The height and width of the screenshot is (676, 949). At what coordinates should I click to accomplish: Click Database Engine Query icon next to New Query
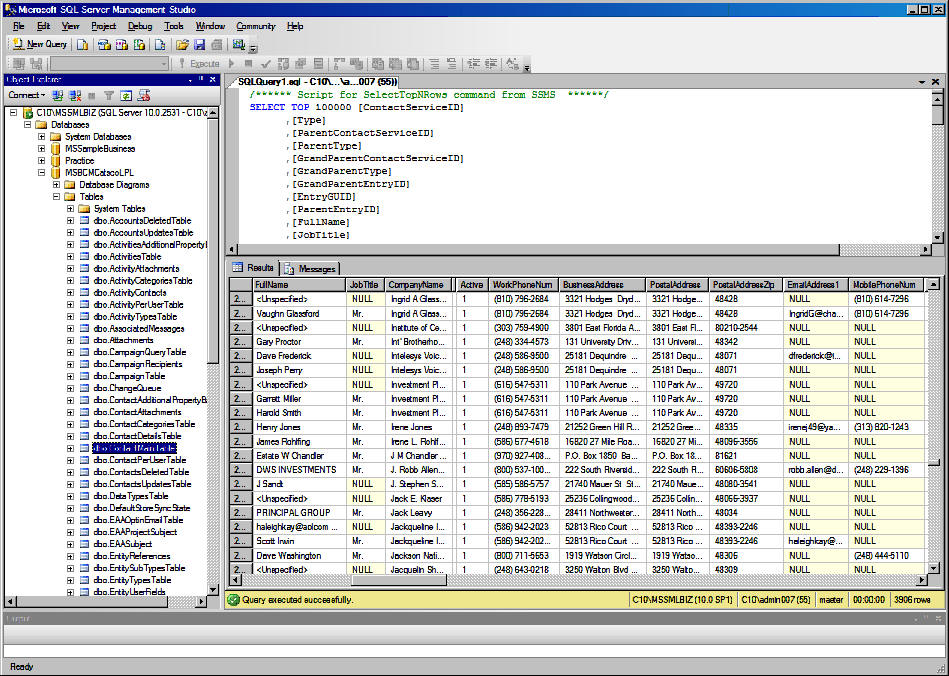tap(82, 44)
